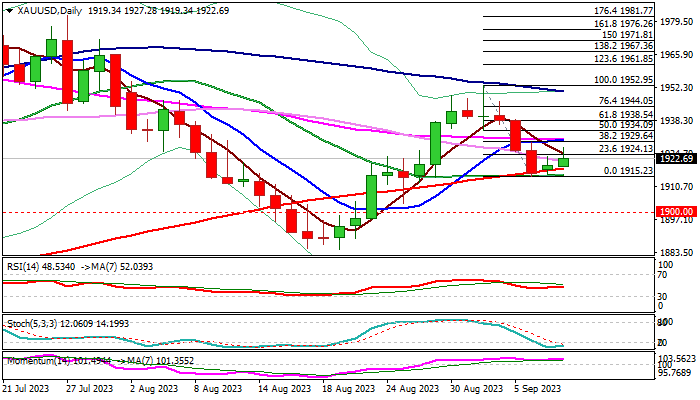Click the current price tag 1922.69

[676, 158]
